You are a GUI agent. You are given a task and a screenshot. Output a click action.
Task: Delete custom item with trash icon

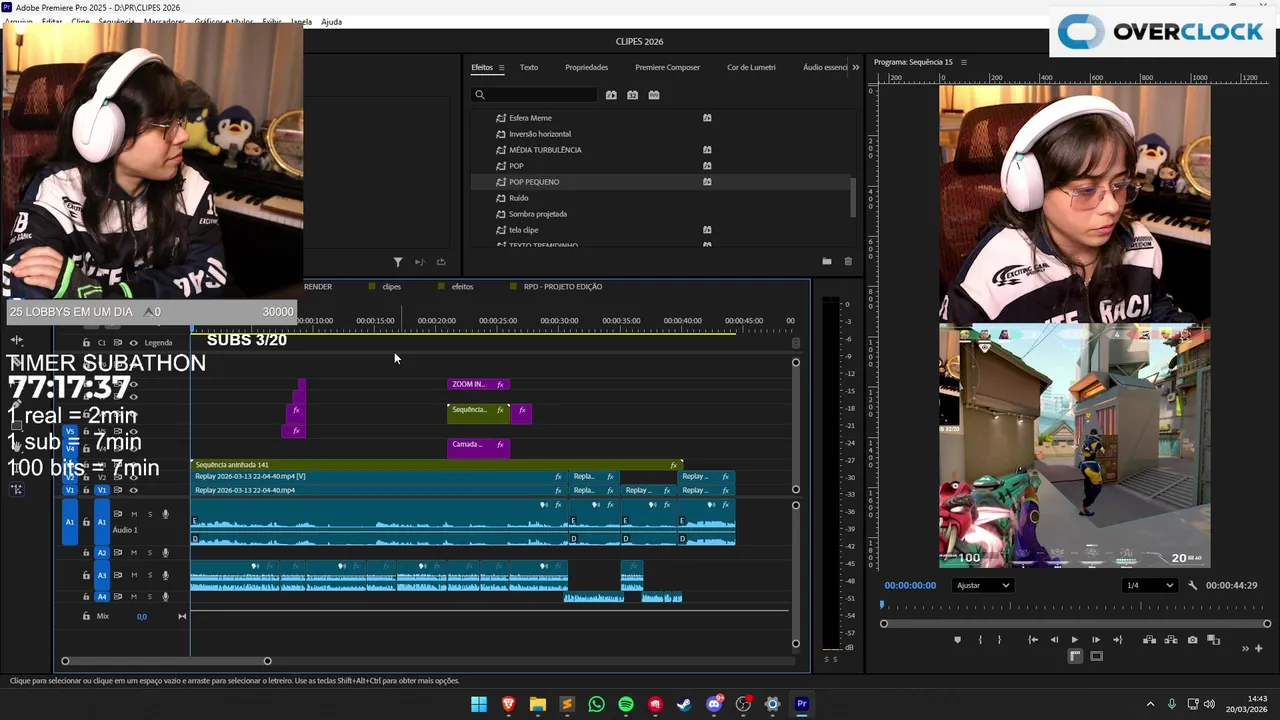(848, 262)
